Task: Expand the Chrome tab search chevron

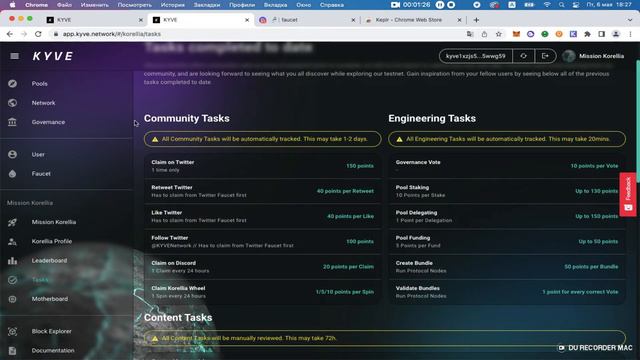Action: [x=630, y=20]
